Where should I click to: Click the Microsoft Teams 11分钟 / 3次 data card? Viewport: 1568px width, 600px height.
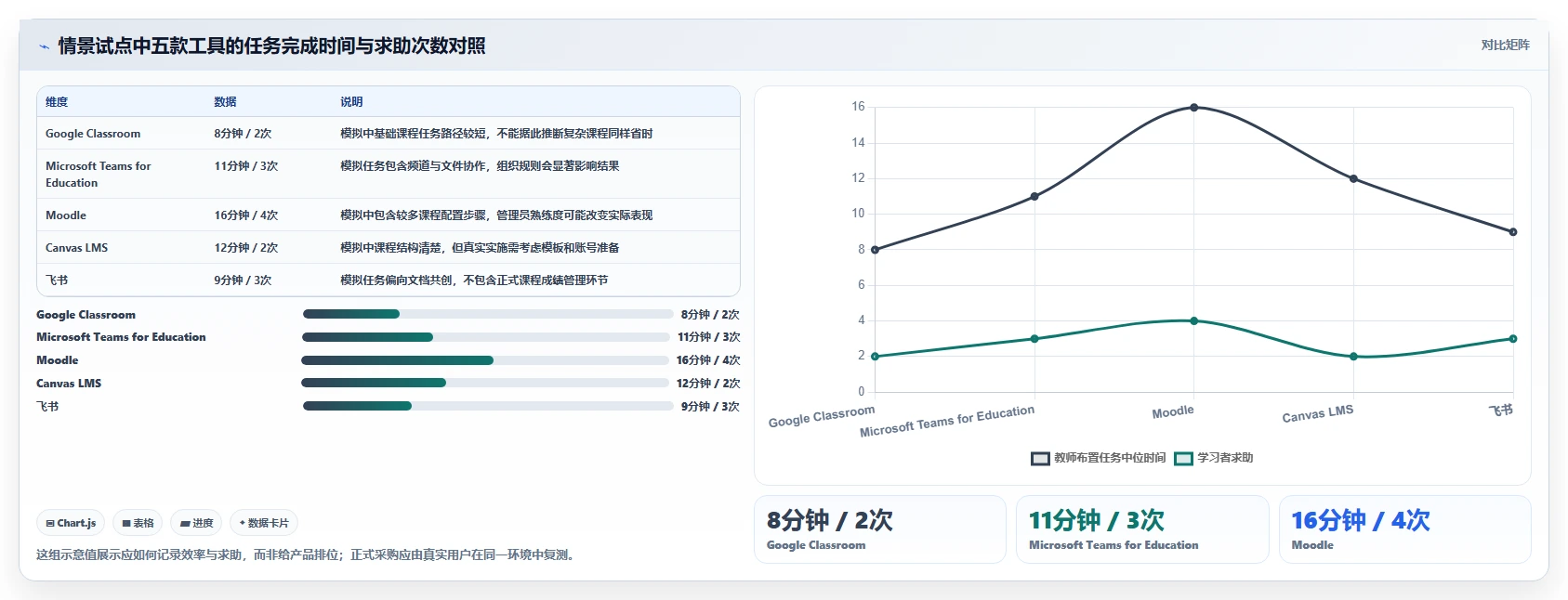(1142, 529)
